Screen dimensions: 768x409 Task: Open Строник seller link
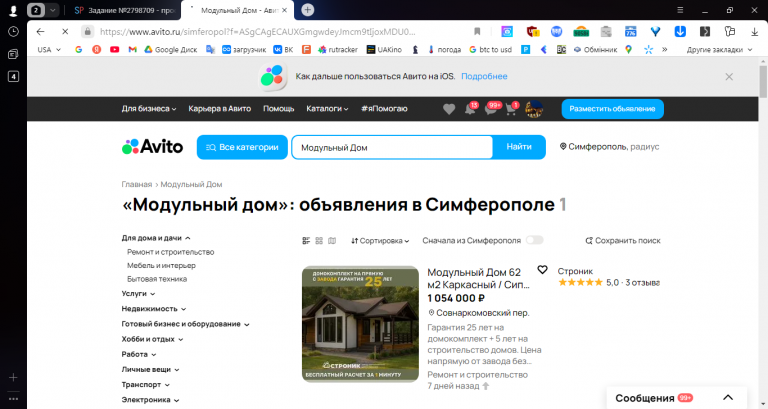575,271
